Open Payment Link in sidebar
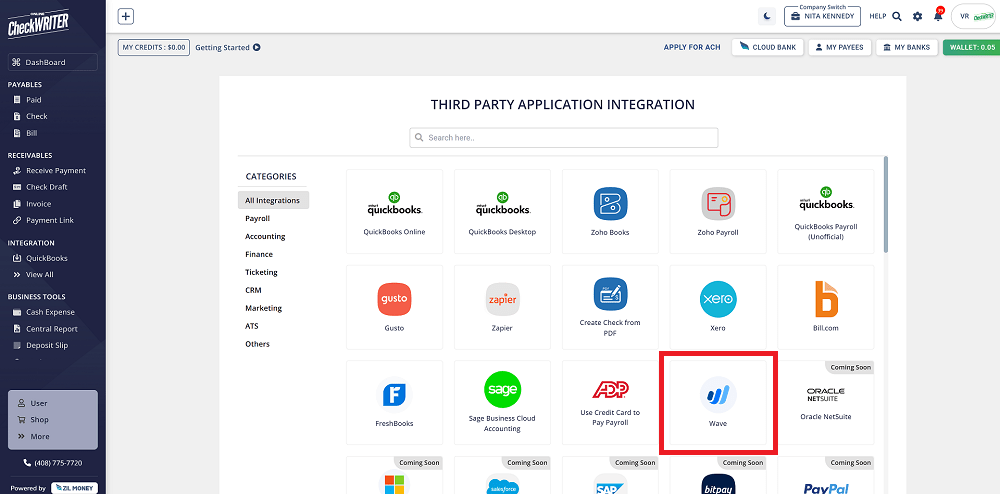The width and height of the screenshot is (1000, 494). (x=43, y=220)
